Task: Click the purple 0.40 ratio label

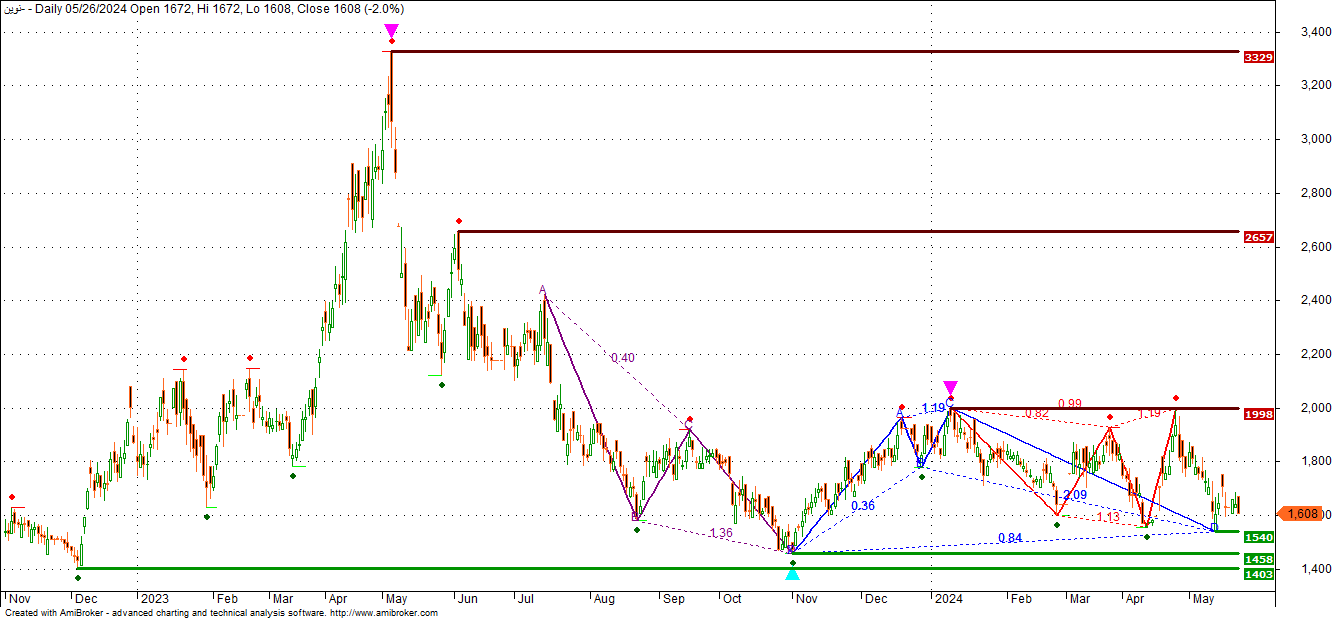Action: 622,357
